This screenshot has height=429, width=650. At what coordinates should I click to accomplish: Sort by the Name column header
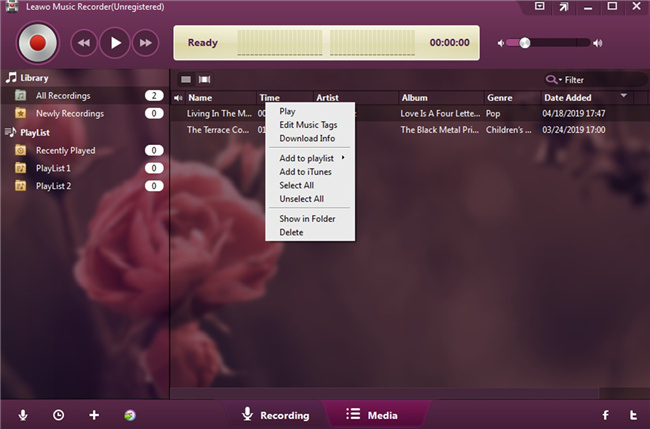pos(221,98)
